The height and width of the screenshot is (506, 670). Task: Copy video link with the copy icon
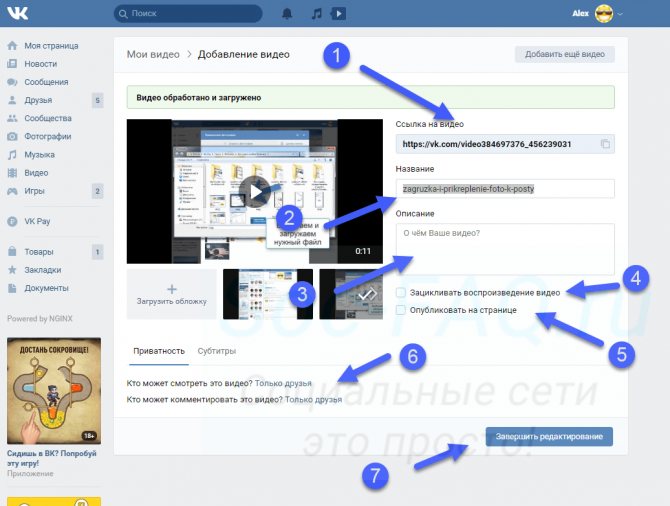tap(605, 144)
